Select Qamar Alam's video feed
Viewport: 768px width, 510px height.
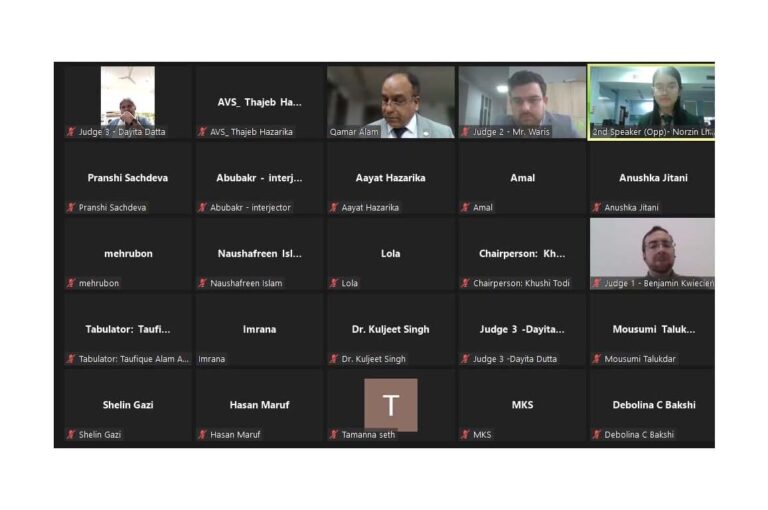pos(390,102)
